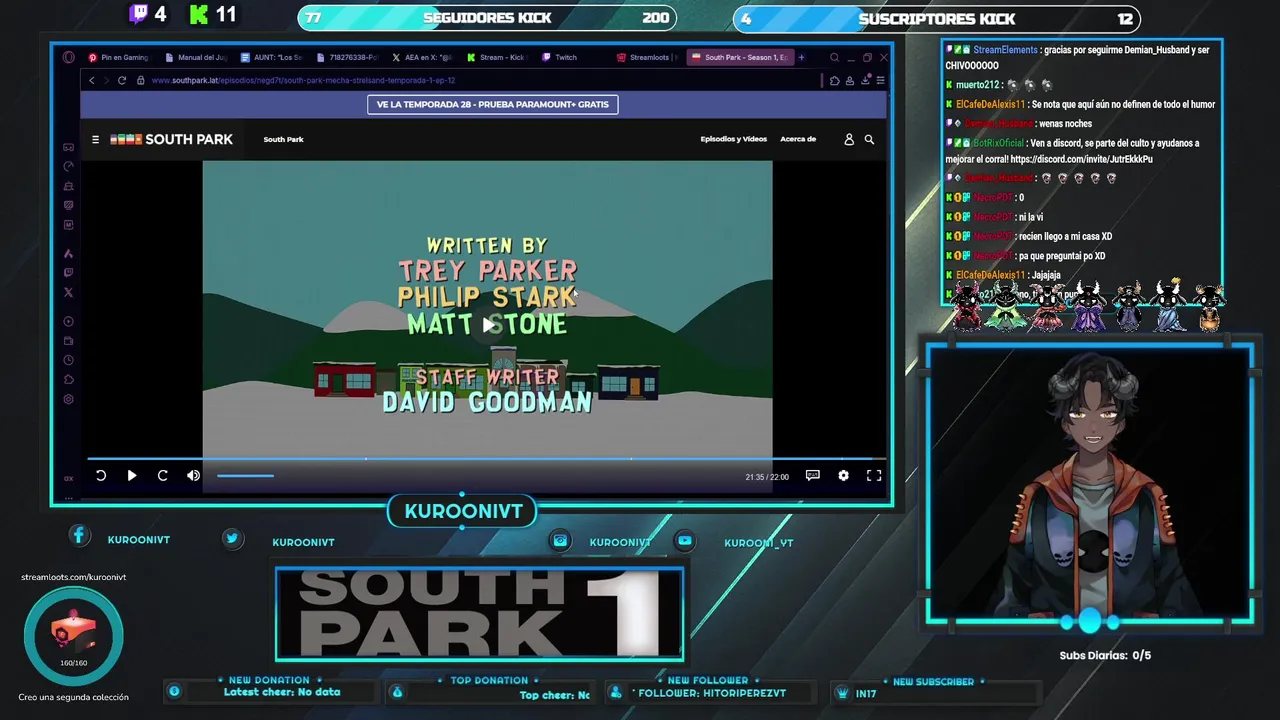Open Twitch in the Opera sidebar

(x=68, y=272)
